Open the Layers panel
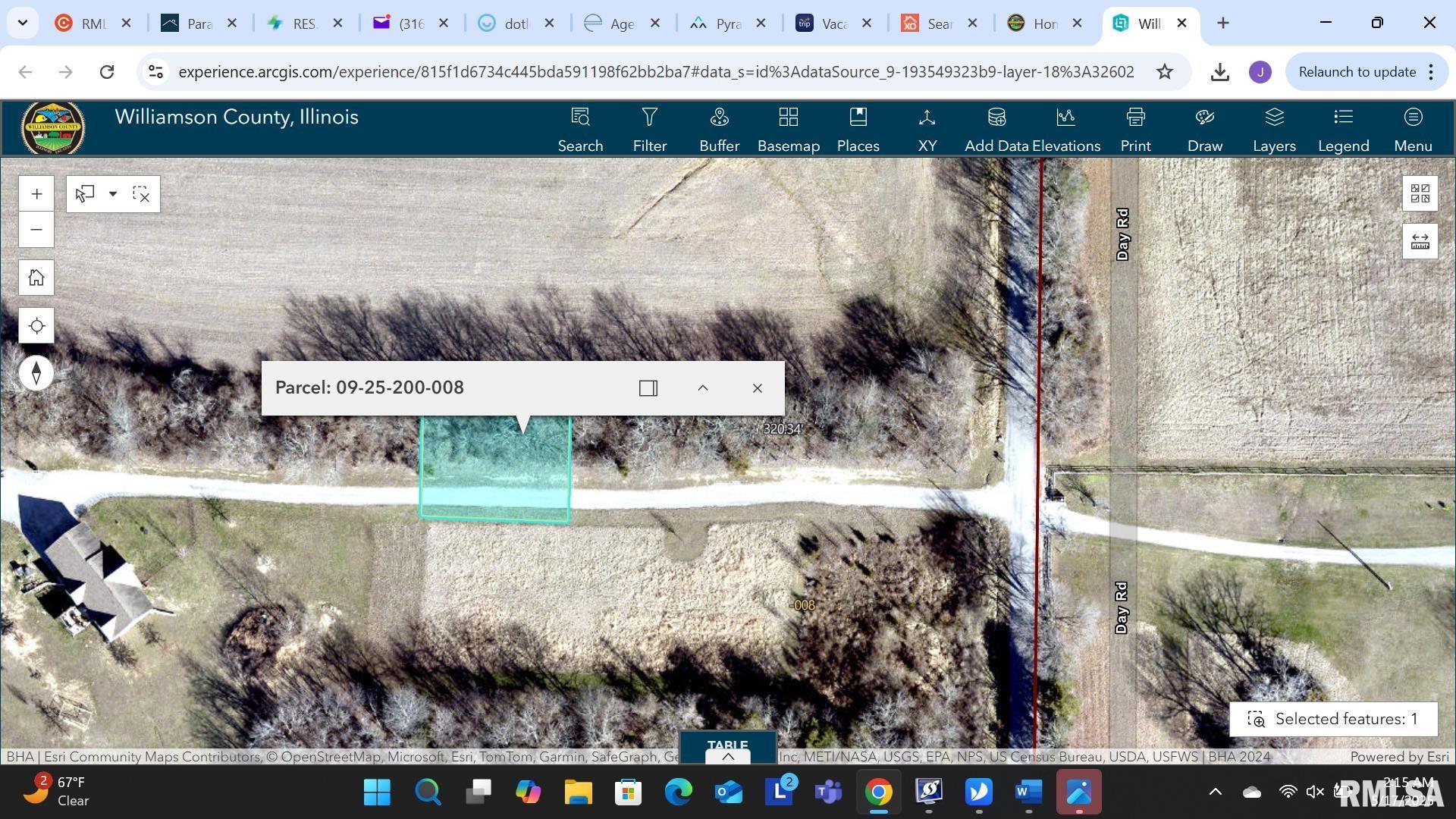The image size is (1456, 819). point(1273,127)
